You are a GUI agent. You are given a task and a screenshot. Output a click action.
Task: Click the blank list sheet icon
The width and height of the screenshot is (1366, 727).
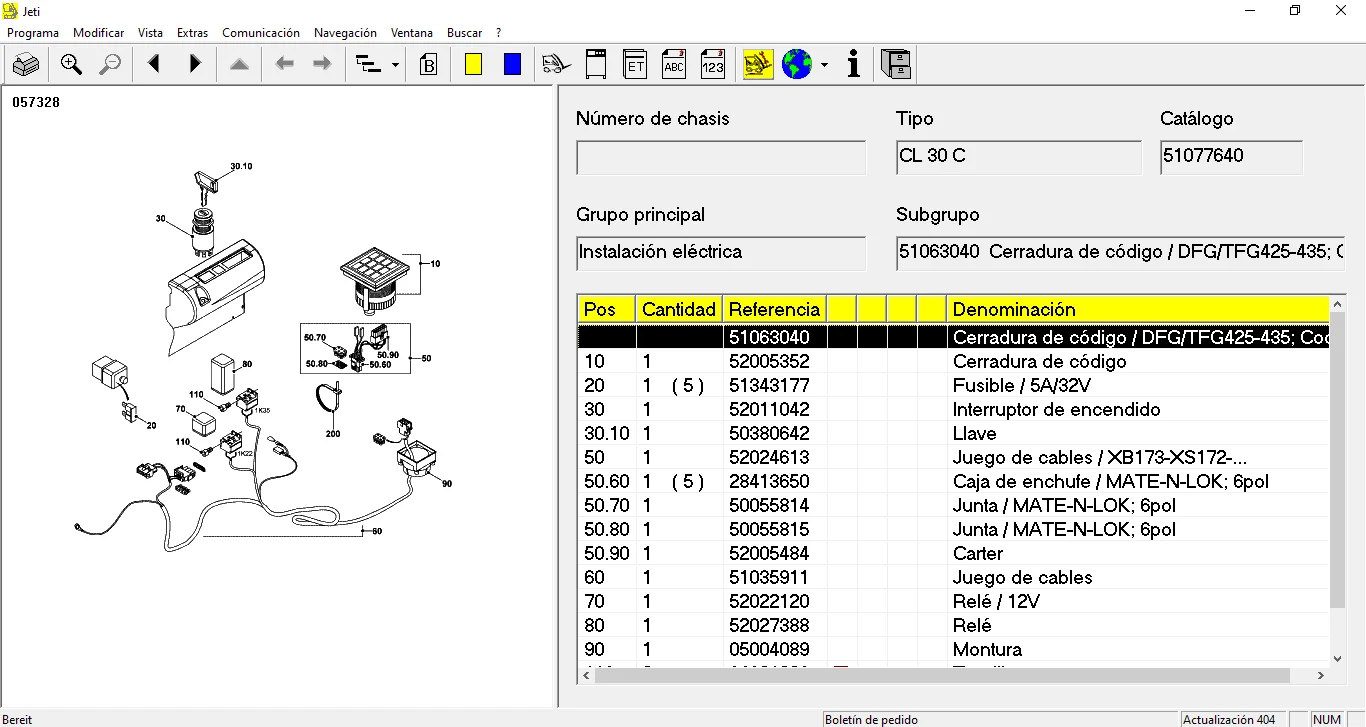(595, 65)
